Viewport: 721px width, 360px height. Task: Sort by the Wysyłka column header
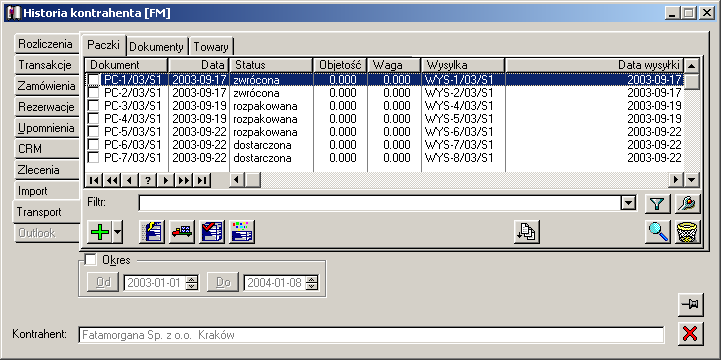coord(463,65)
